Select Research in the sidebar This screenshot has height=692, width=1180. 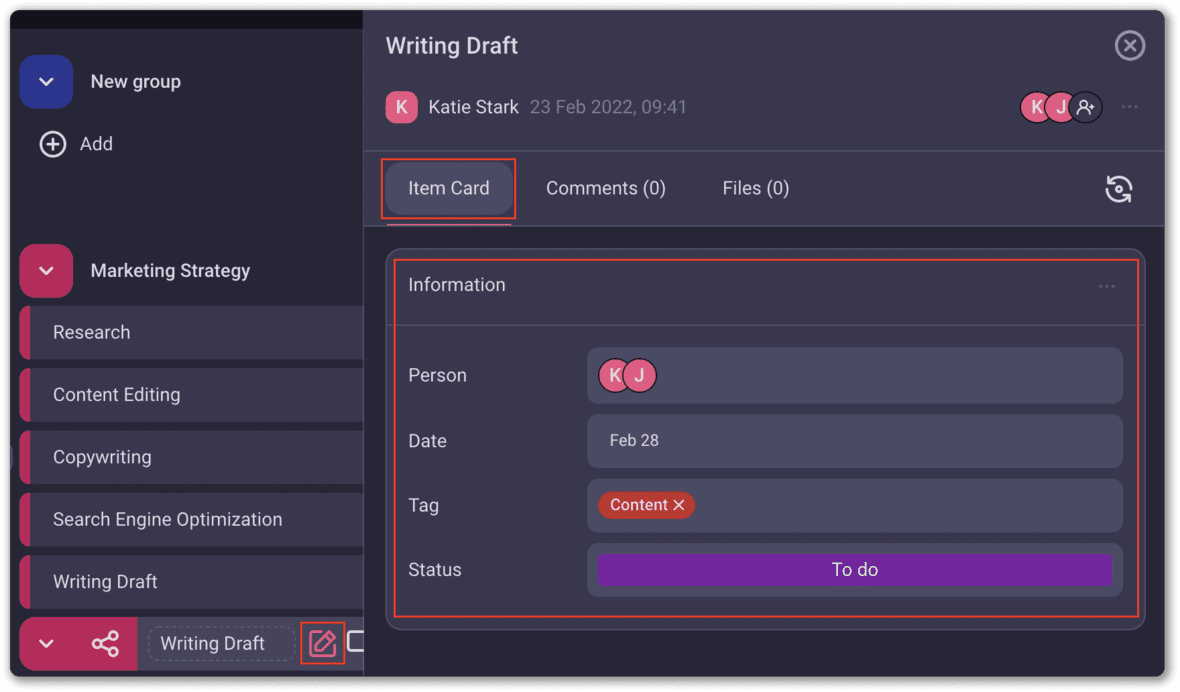92,332
